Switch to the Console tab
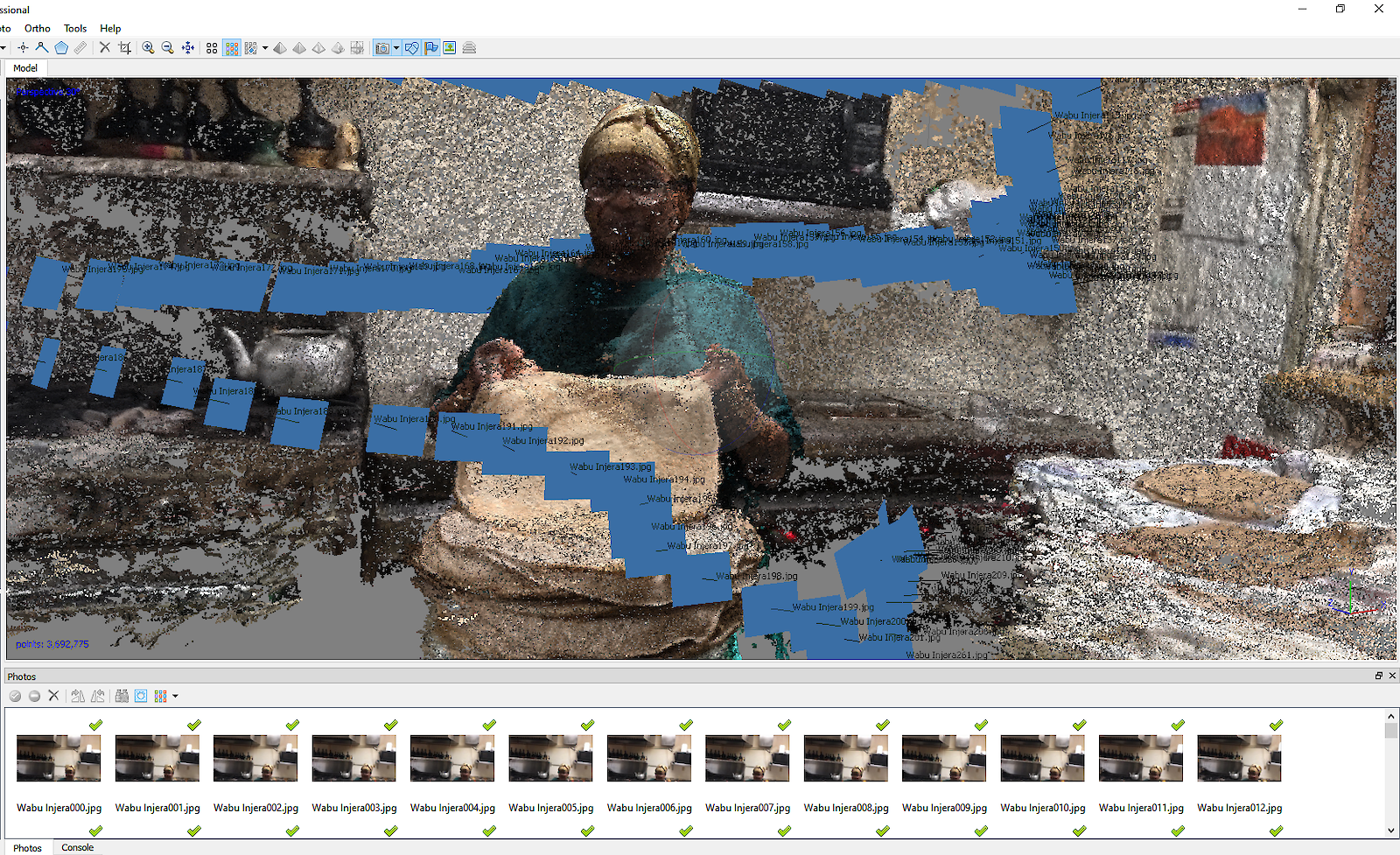 [77, 847]
